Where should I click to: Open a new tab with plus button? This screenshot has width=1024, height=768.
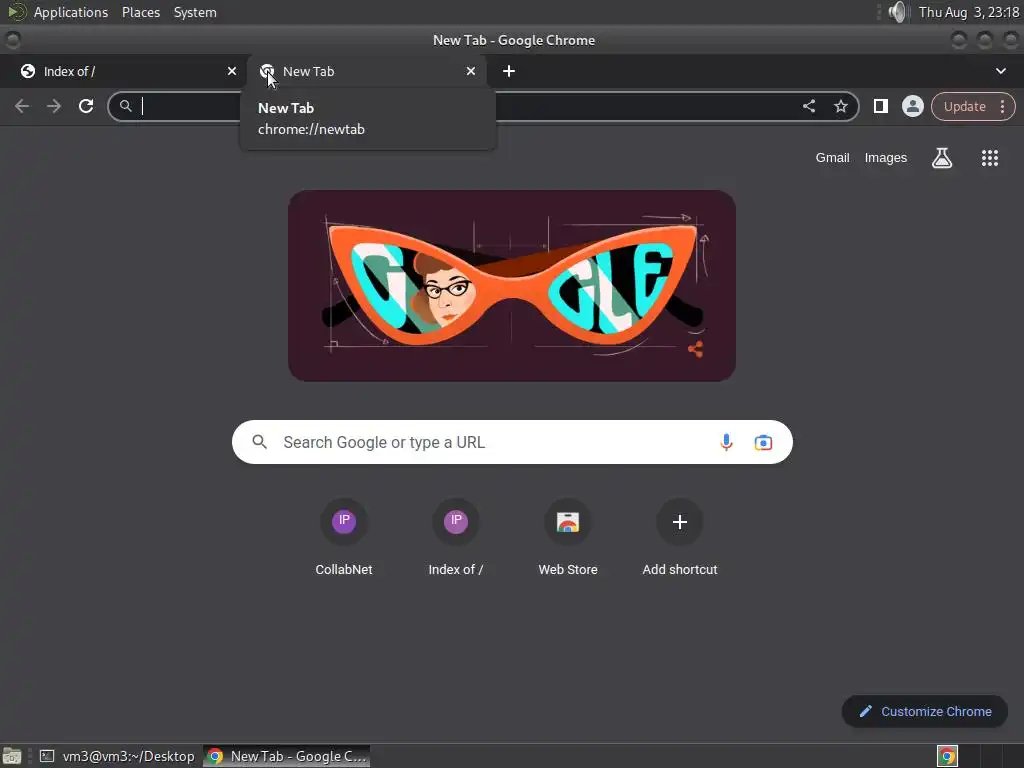509,71
